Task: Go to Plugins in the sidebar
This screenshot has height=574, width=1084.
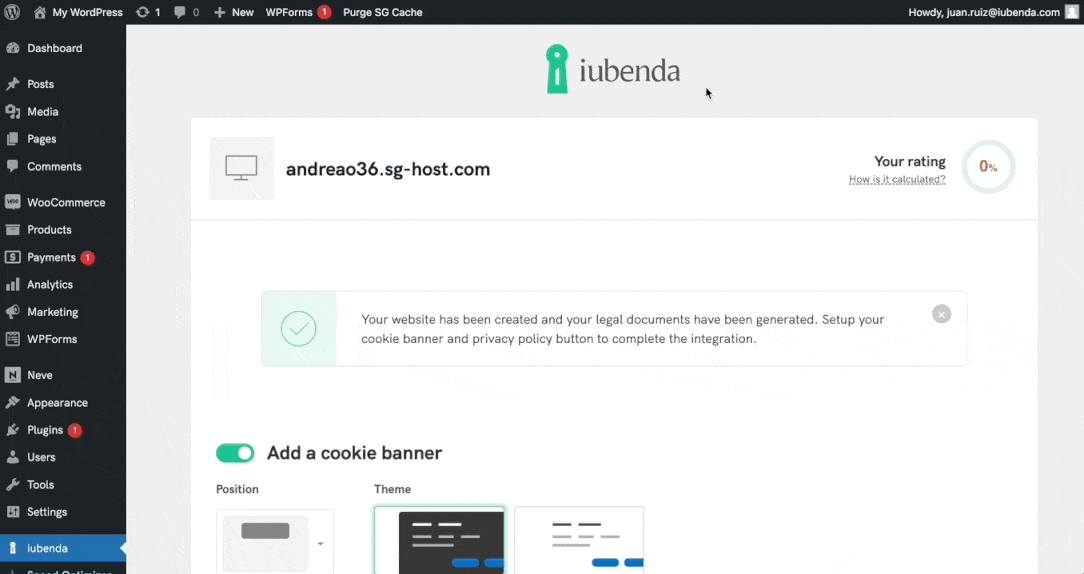Action: click(45, 430)
